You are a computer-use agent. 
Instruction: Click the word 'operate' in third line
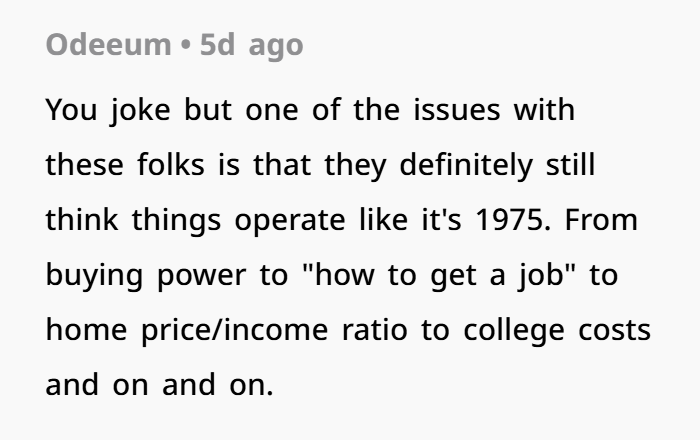pyautogui.click(x=290, y=221)
